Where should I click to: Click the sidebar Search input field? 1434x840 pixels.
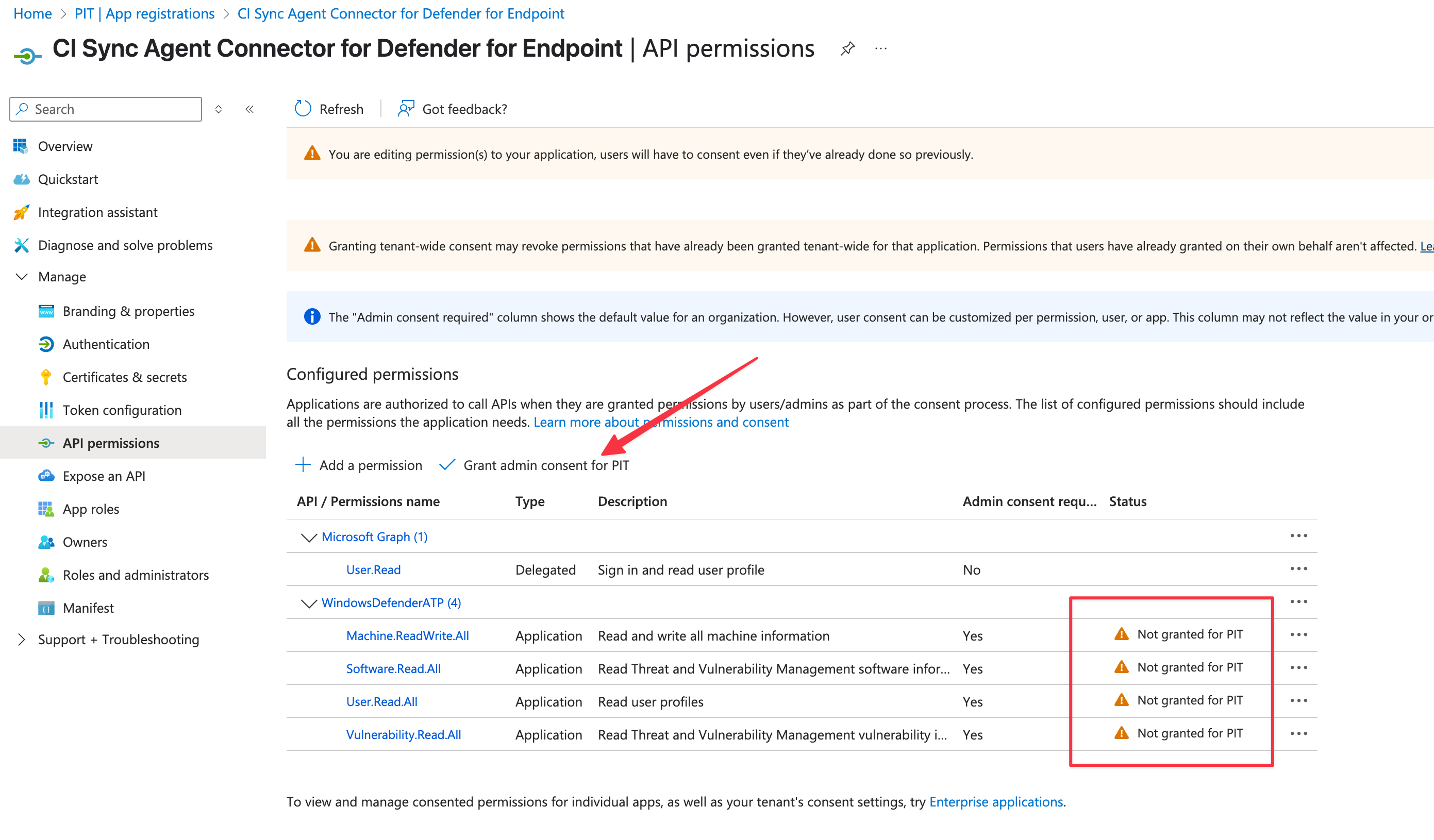click(106, 109)
